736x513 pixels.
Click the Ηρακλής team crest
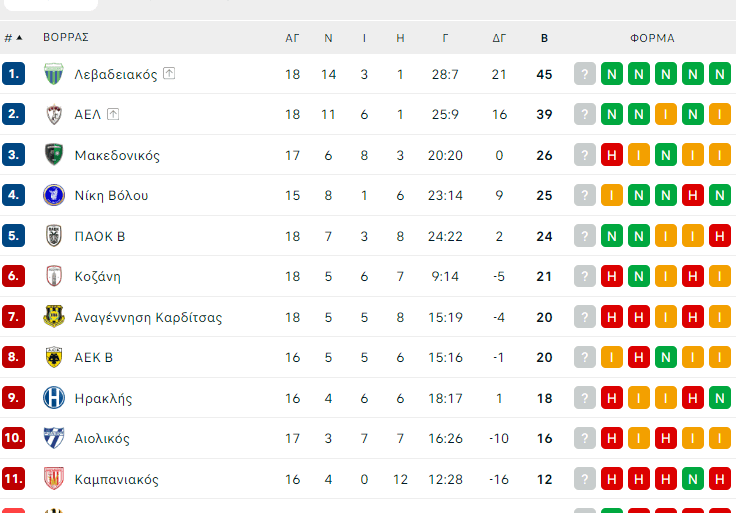[x=54, y=398]
